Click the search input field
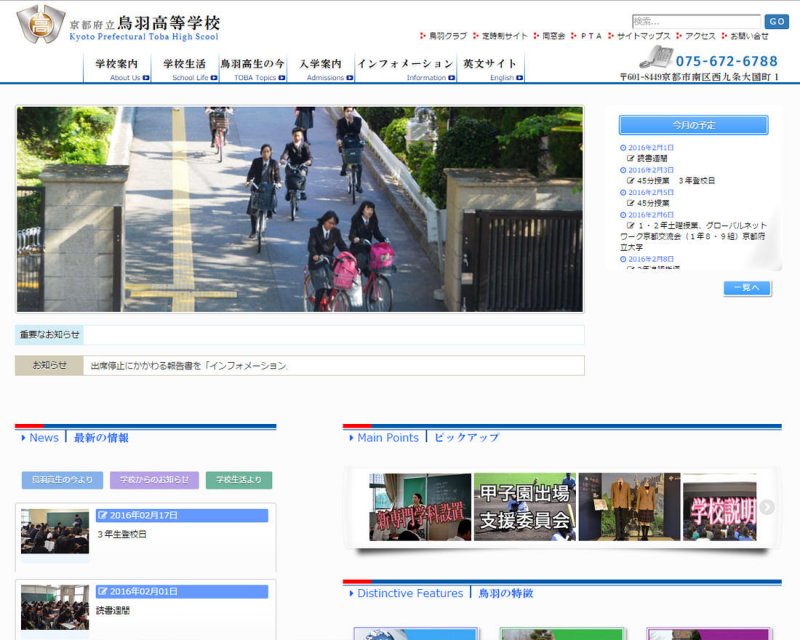Image resolution: width=800 pixels, height=640 pixels. (x=696, y=21)
